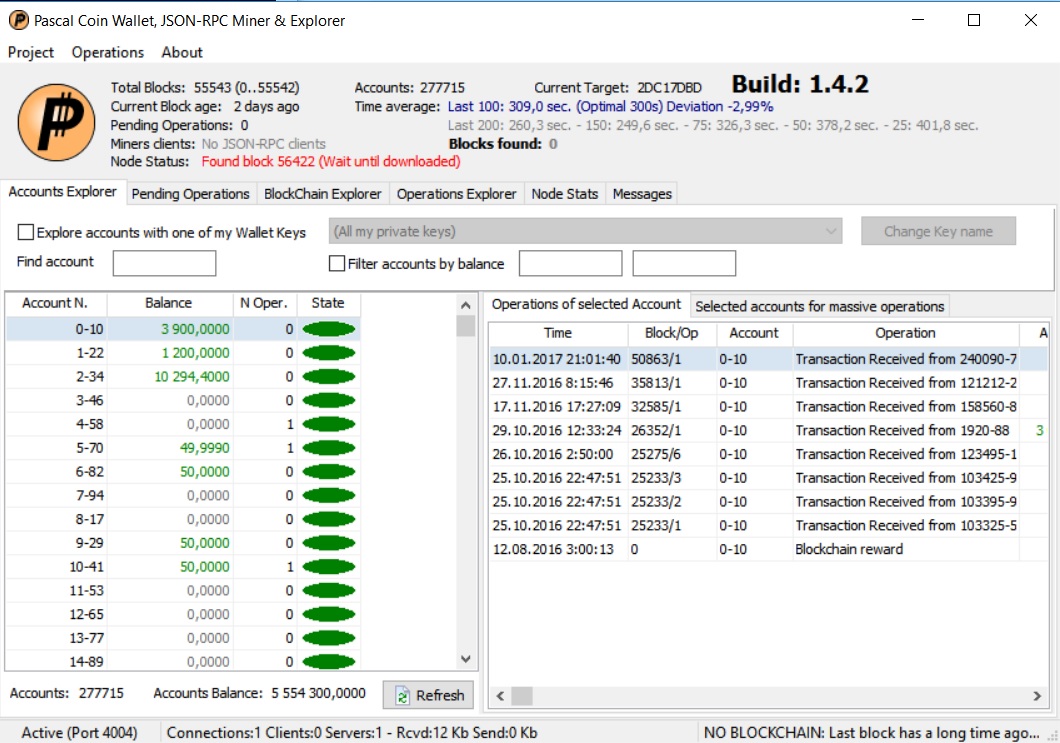Select account row 11-53
The height and width of the screenshot is (743, 1060).
click(183, 590)
